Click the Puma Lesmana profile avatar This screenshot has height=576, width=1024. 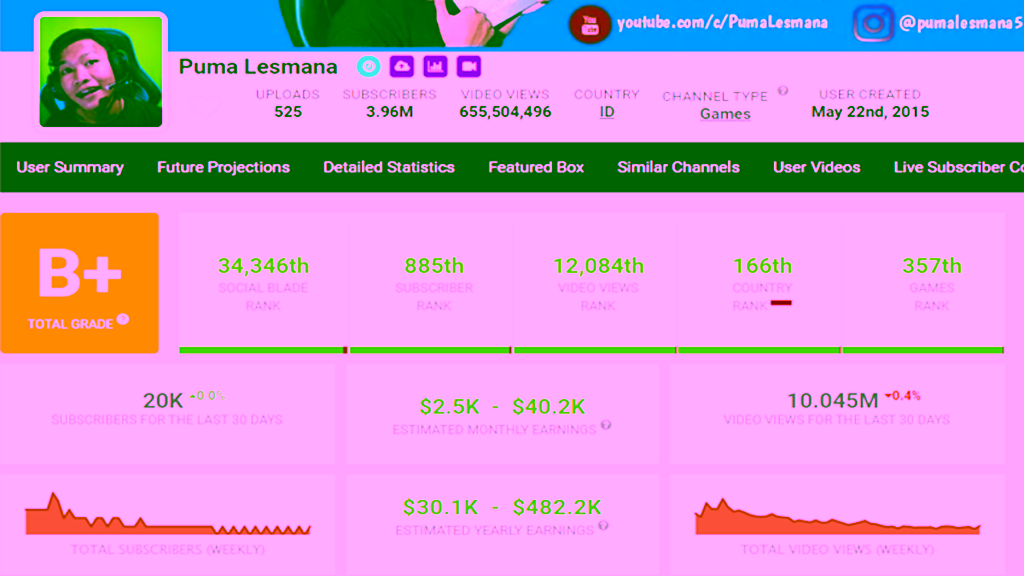pos(101,72)
